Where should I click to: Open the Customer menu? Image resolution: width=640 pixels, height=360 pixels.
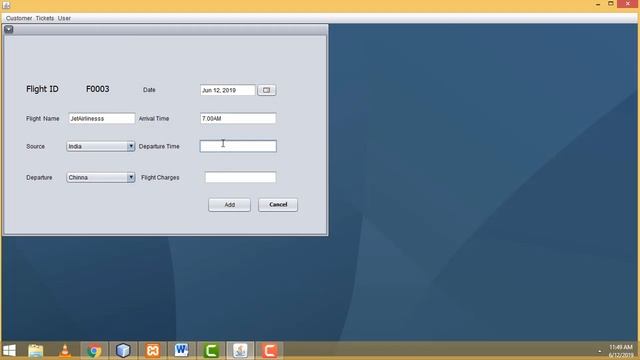click(x=19, y=18)
